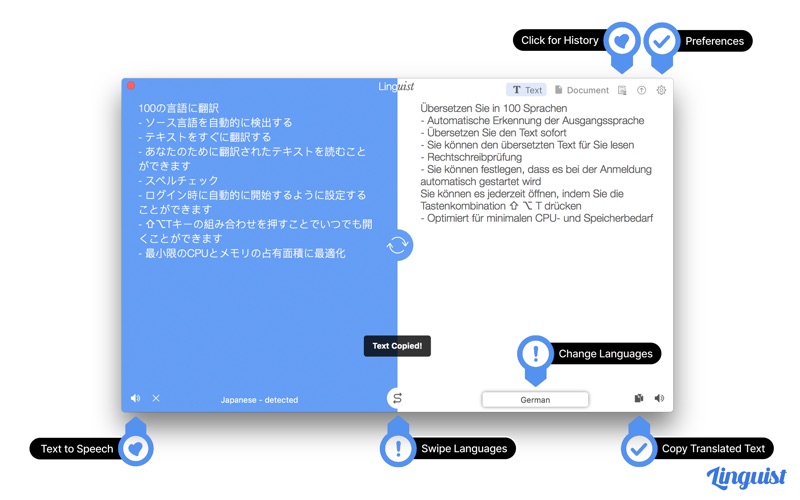Swap source and target languages
The height and width of the screenshot is (500, 800).
pyautogui.click(x=397, y=398)
